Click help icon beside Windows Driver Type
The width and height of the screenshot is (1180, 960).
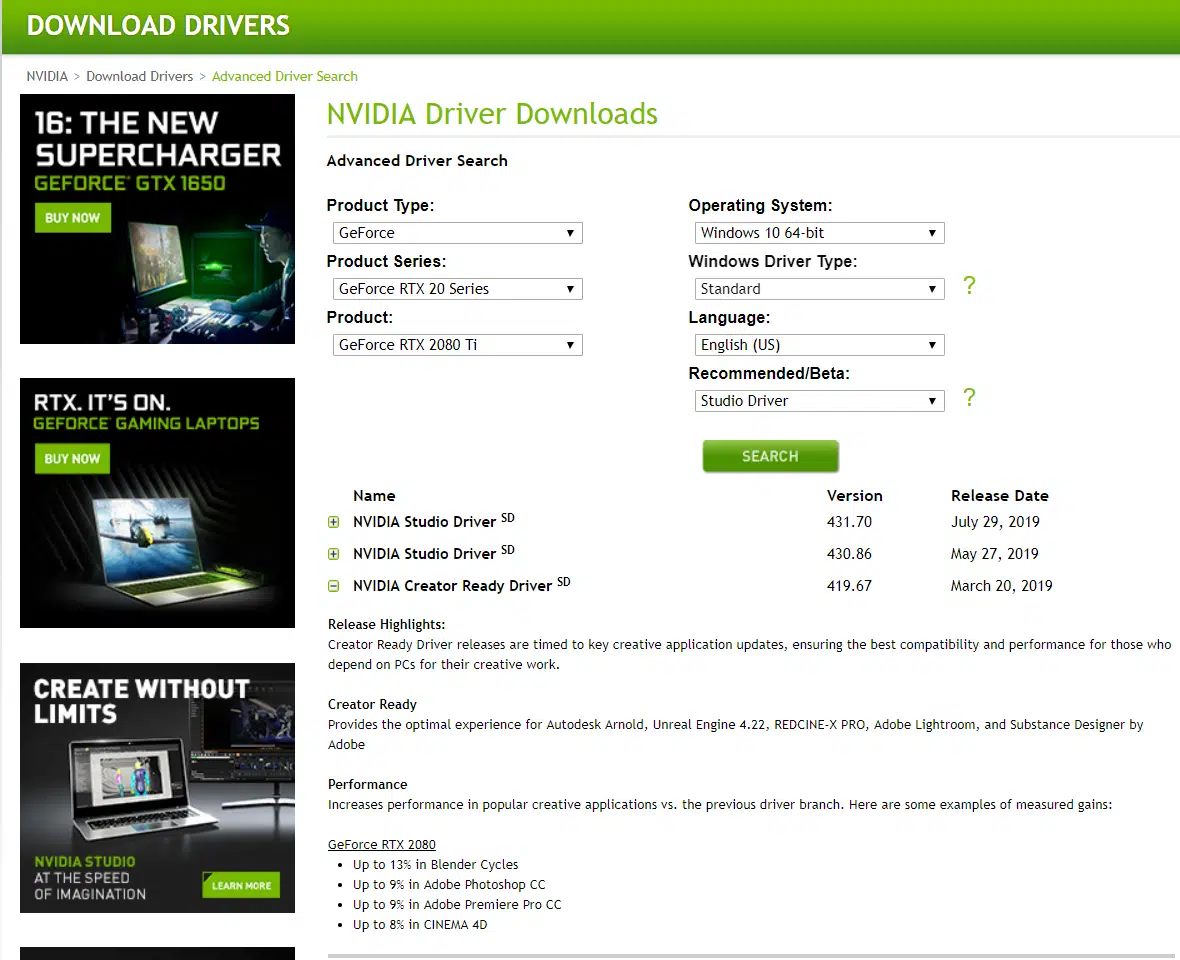(968, 286)
